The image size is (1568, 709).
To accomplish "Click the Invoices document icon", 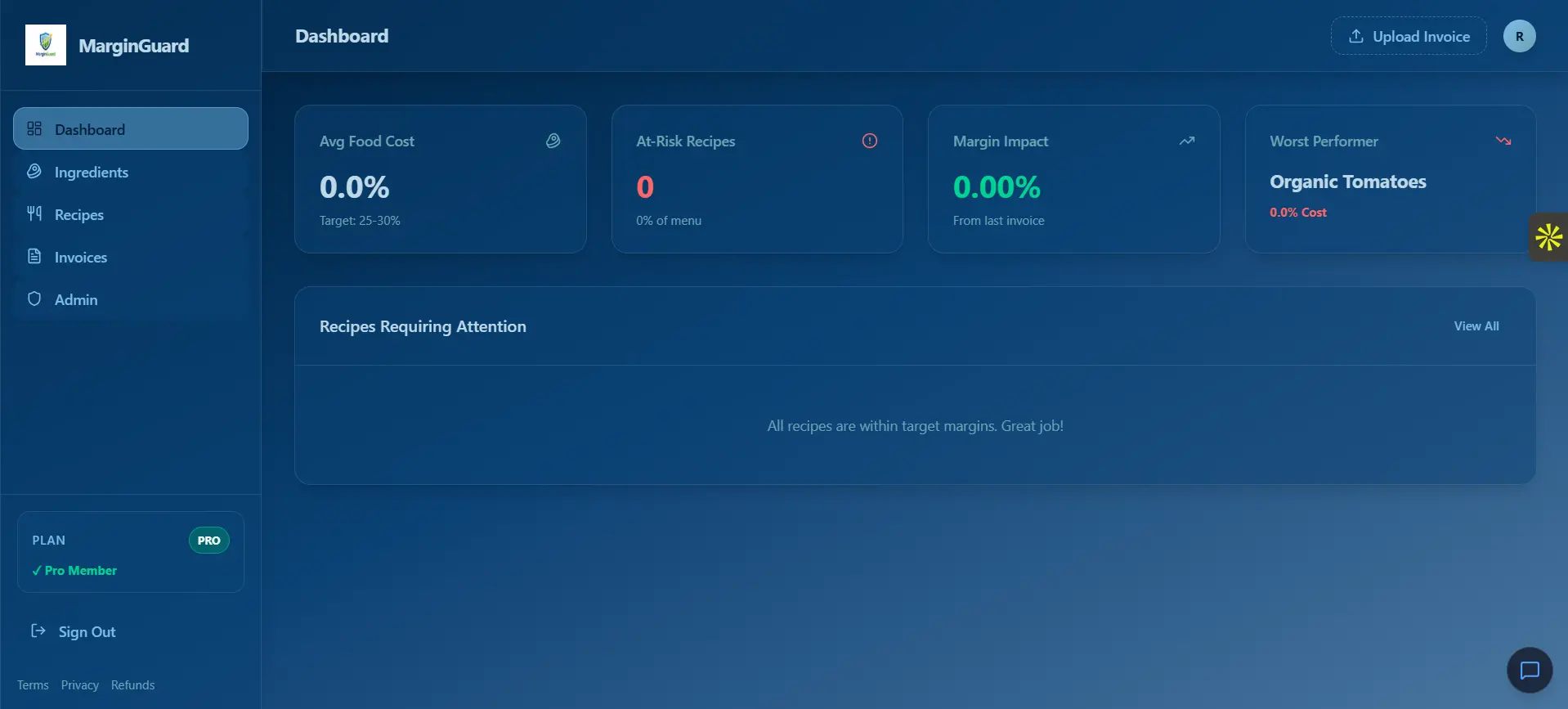I will pyautogui.click(x=34, y=256).
